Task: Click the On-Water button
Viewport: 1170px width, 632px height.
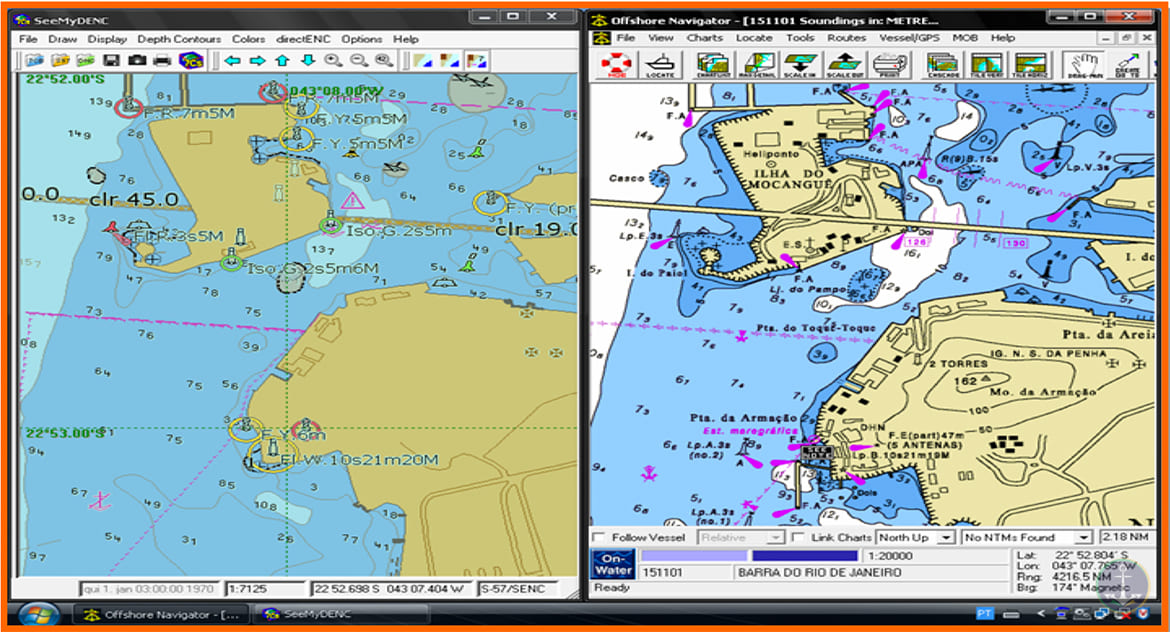Action: click(x=613, y=564)
